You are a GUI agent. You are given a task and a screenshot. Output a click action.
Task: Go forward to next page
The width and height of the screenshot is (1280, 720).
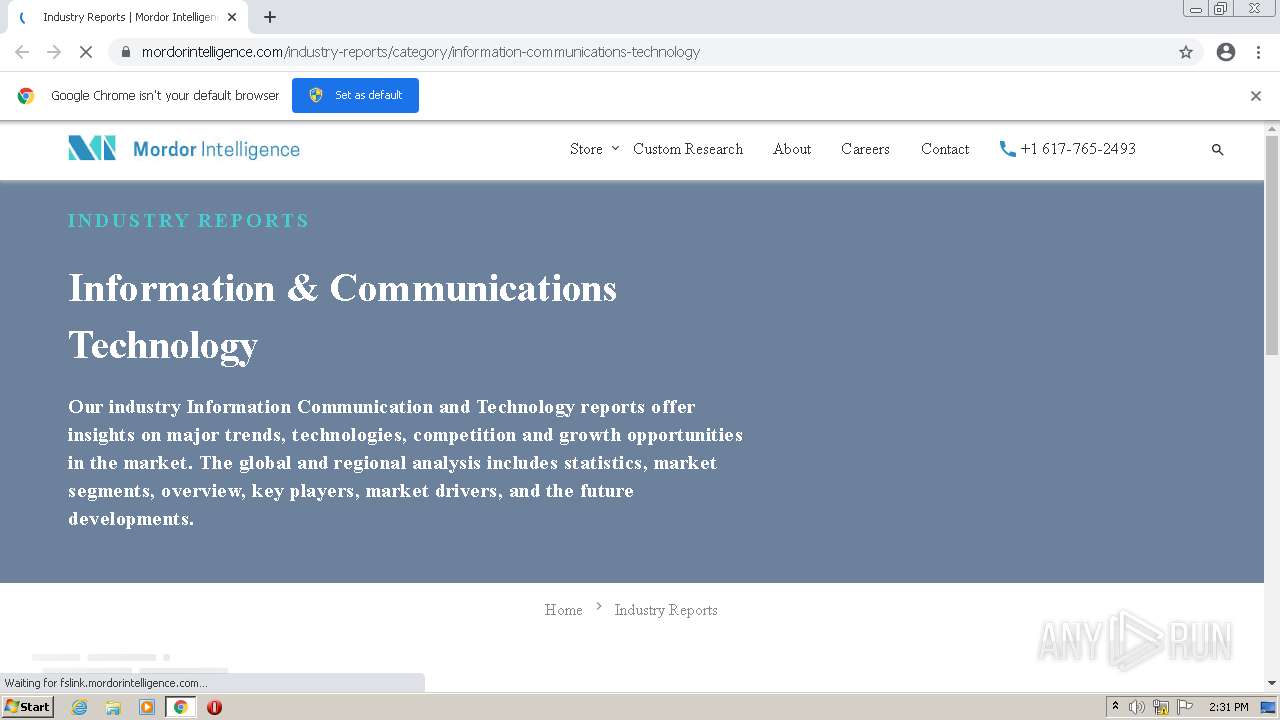(54, 52)
